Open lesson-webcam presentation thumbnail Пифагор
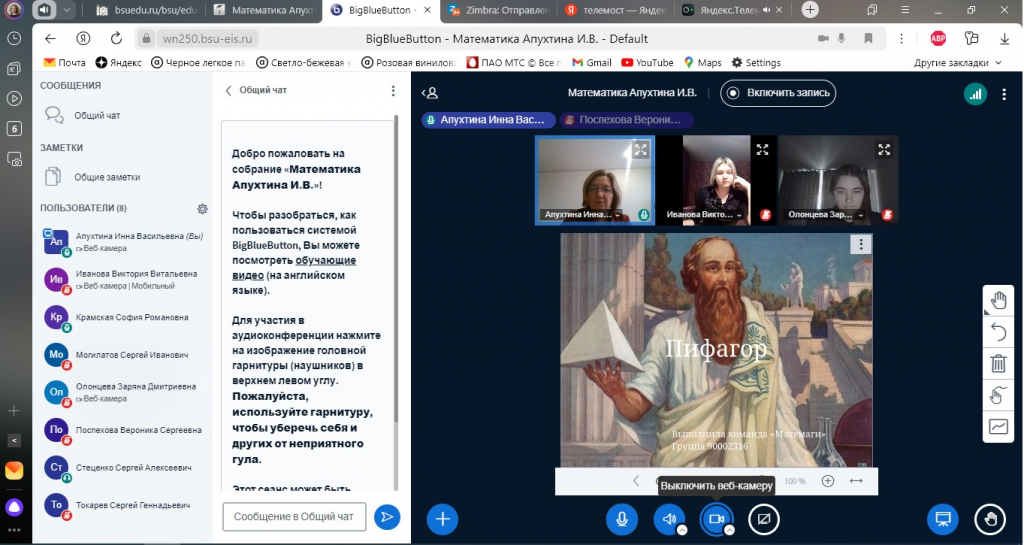This screenshot has width=1024, height=545. 716,350
